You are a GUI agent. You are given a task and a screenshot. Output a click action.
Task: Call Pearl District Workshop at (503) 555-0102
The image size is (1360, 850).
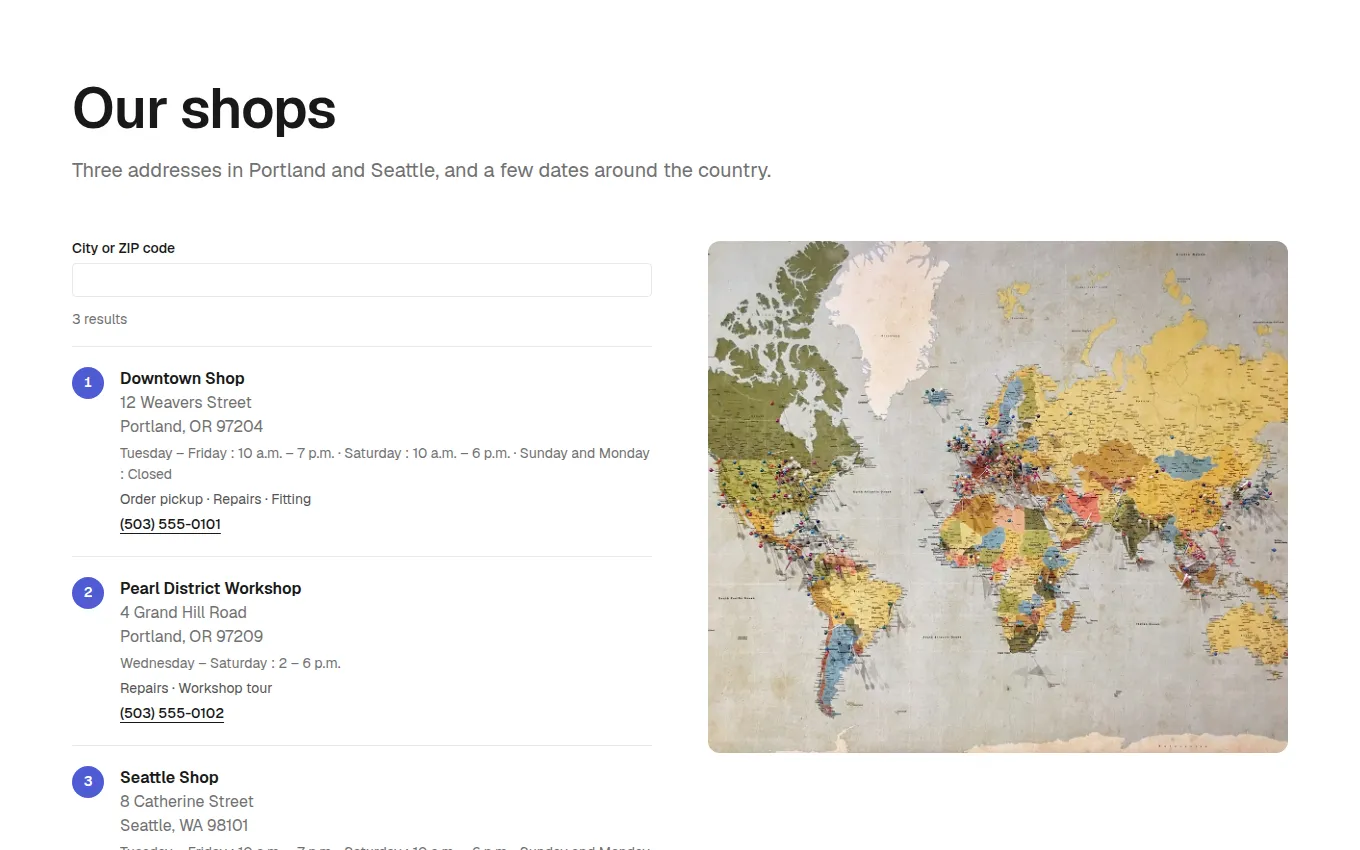(x=172, y=713)
